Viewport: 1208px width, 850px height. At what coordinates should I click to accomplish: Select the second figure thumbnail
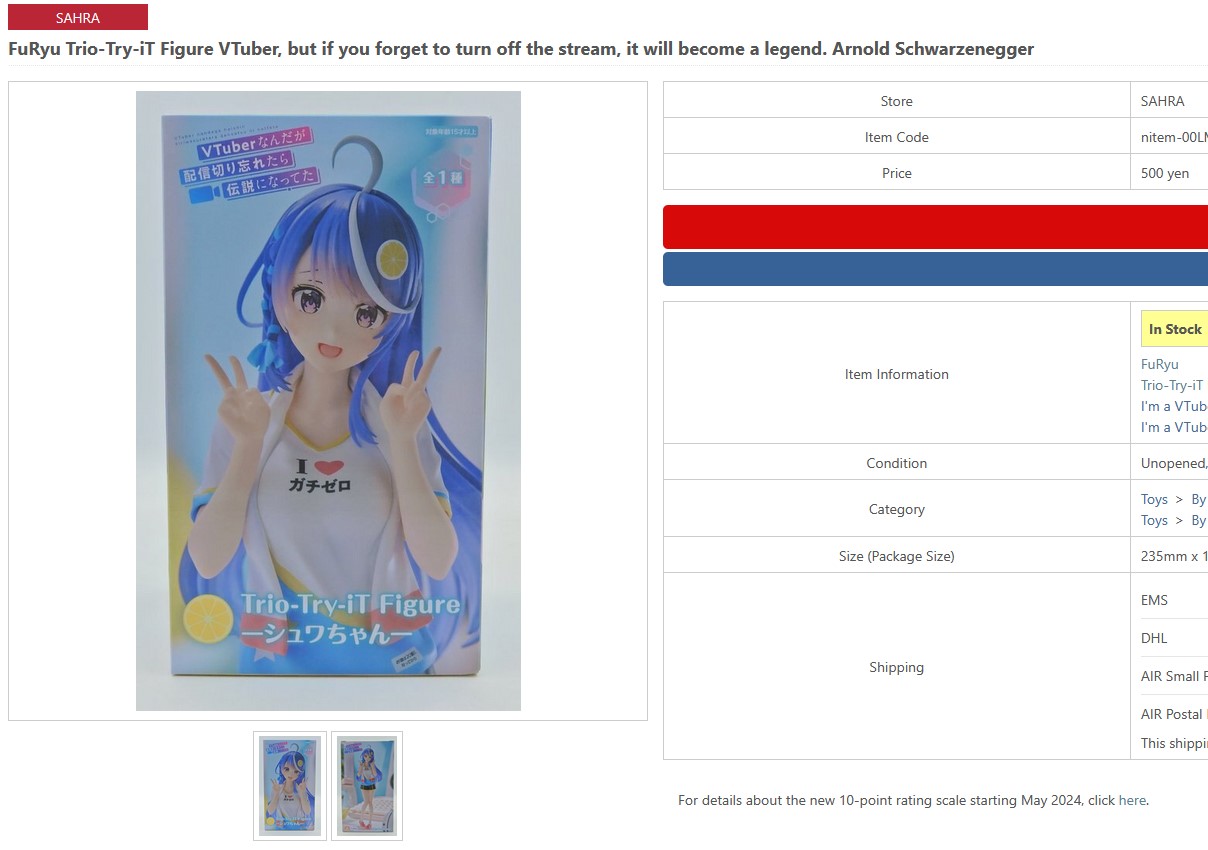coord(367,786)
